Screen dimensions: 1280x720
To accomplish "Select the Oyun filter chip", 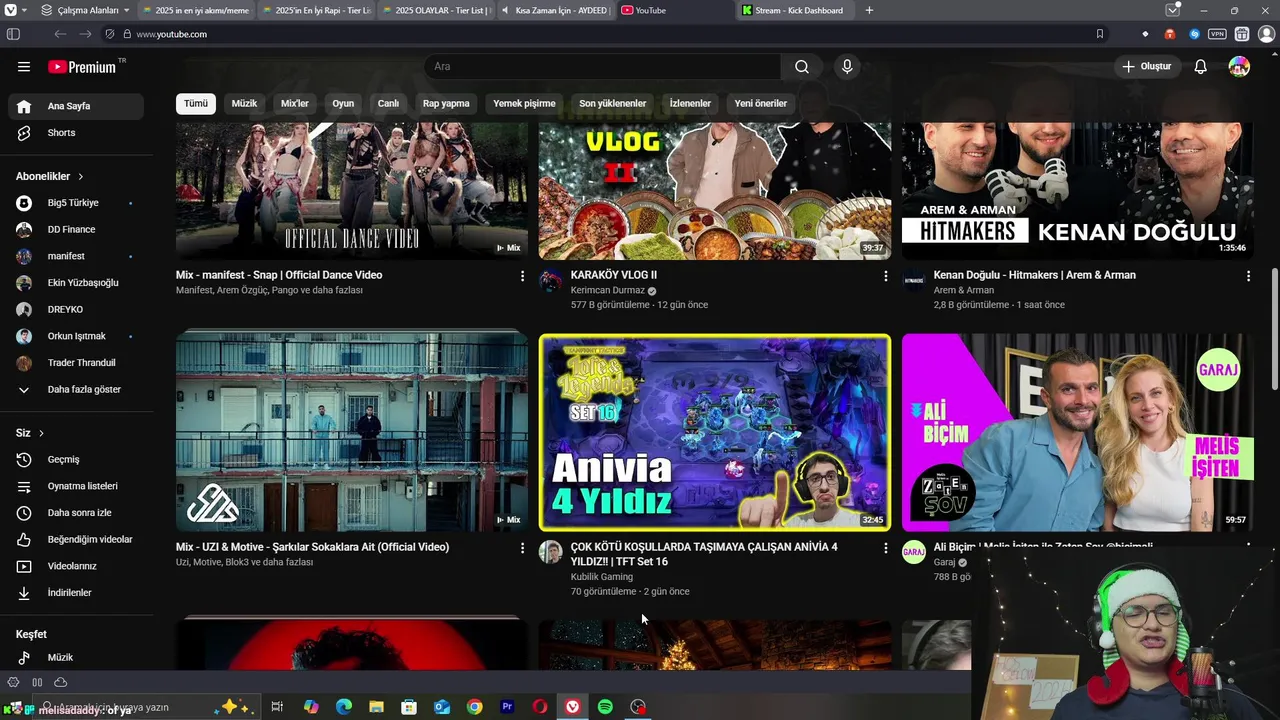I will [343, 103].
